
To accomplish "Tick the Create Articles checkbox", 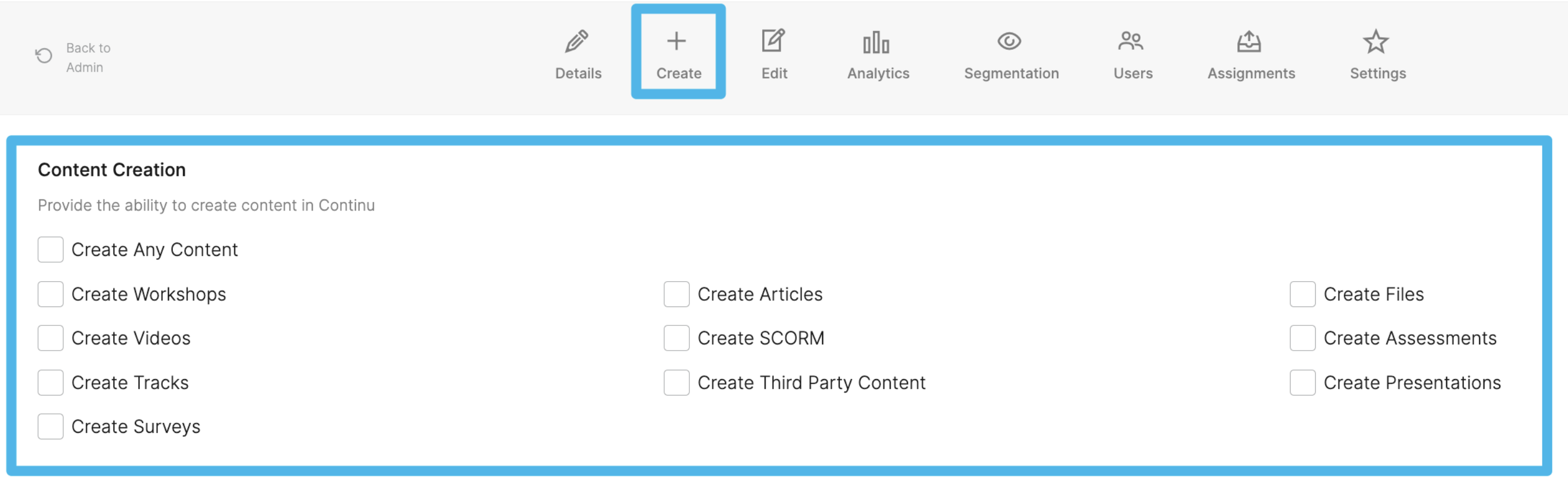I will pyautogui.click(x=676, y=295).
